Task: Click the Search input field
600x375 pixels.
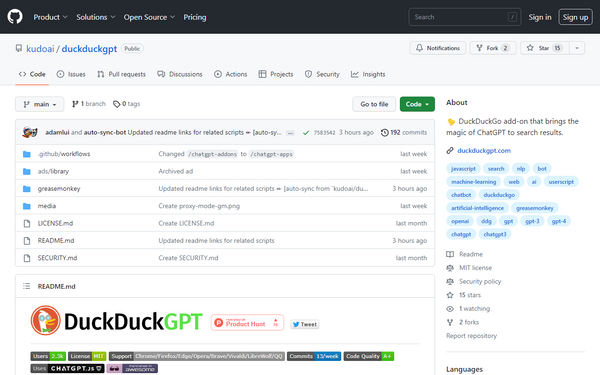Action: [x=465, y=17]
